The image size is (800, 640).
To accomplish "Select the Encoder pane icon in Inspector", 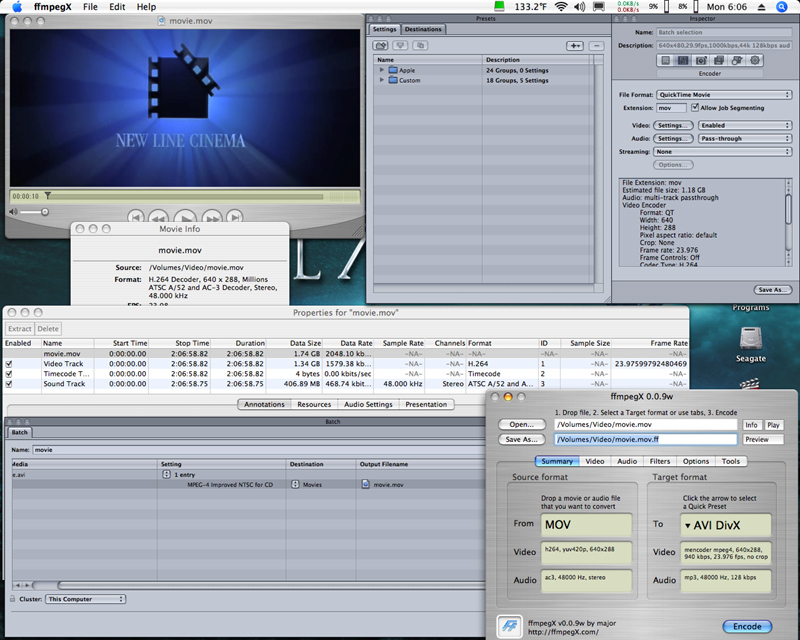I will pyautogui.click(x=683, y=61).
